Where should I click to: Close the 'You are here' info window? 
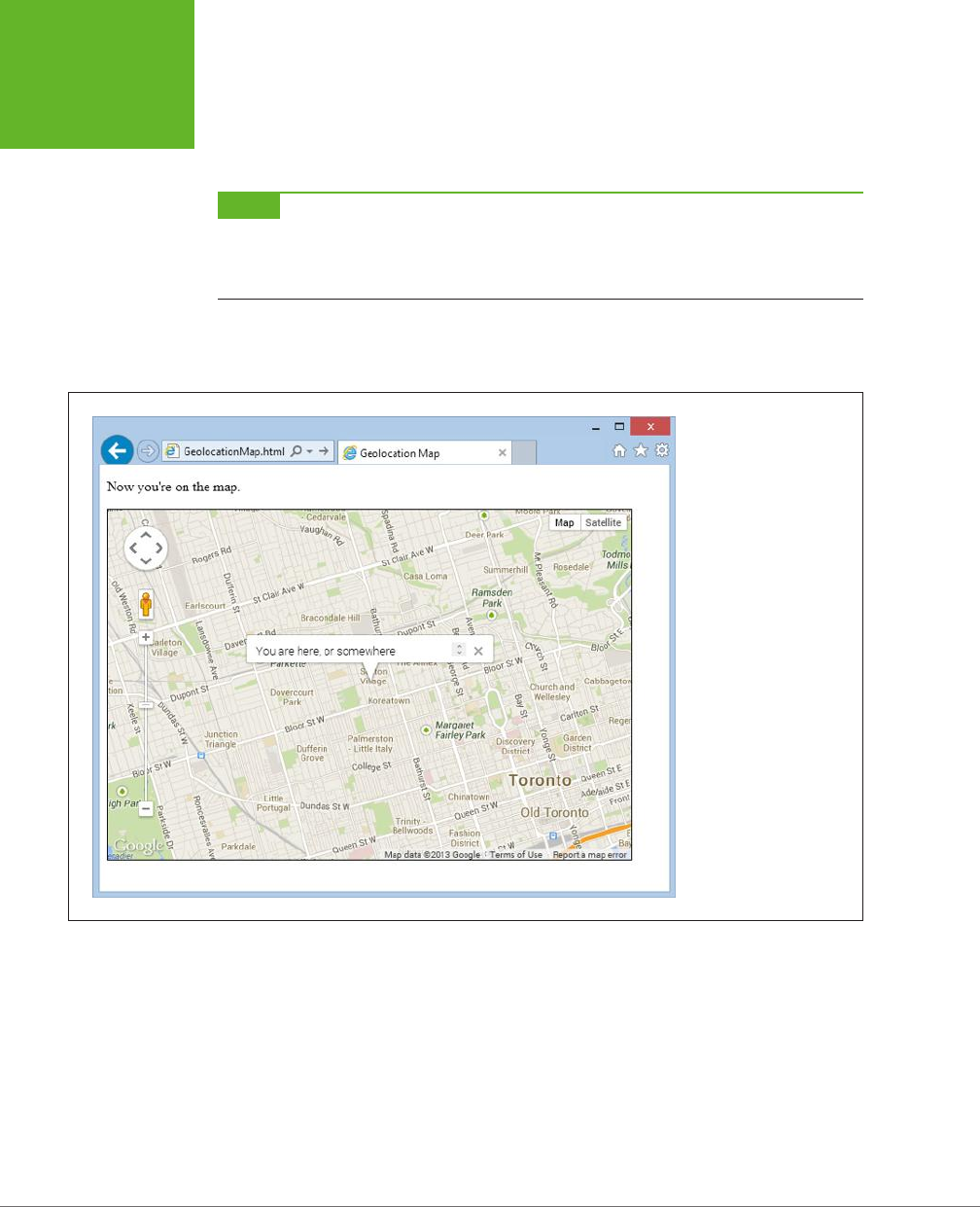(478, 651)
